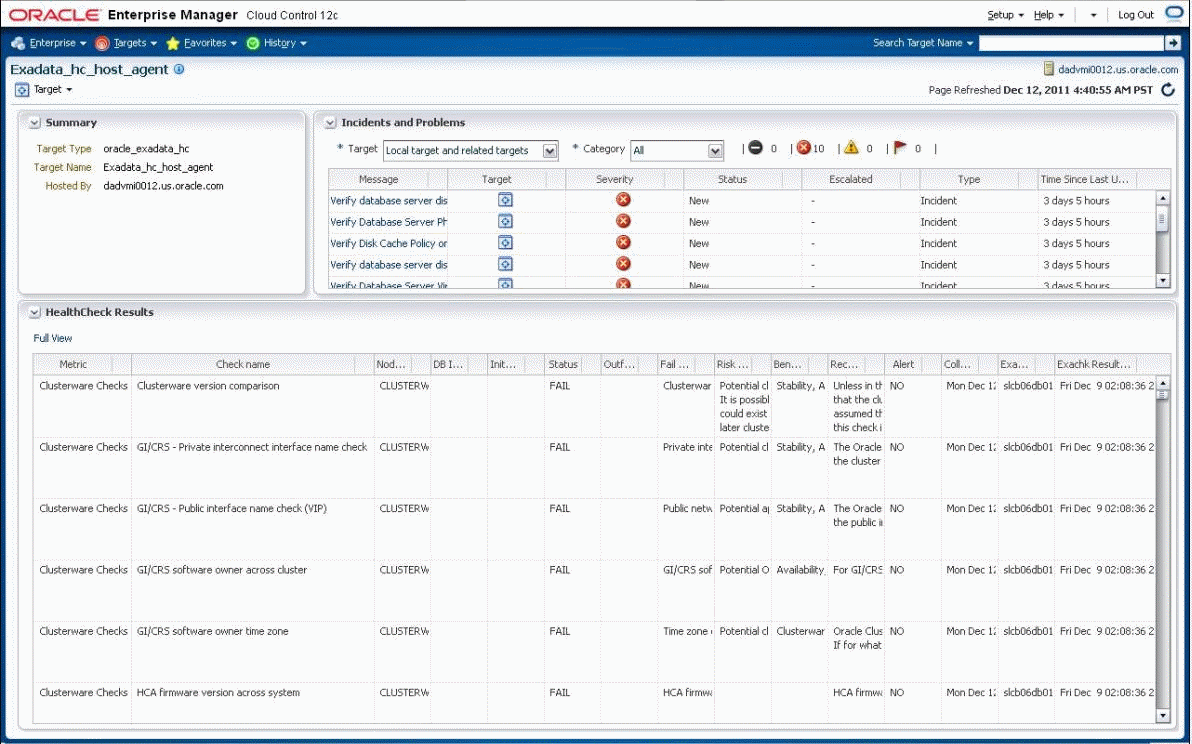The width and height of the screenshot is (1192, 744).
Task: Open the Full View link
Action: [x=52, y=338]
